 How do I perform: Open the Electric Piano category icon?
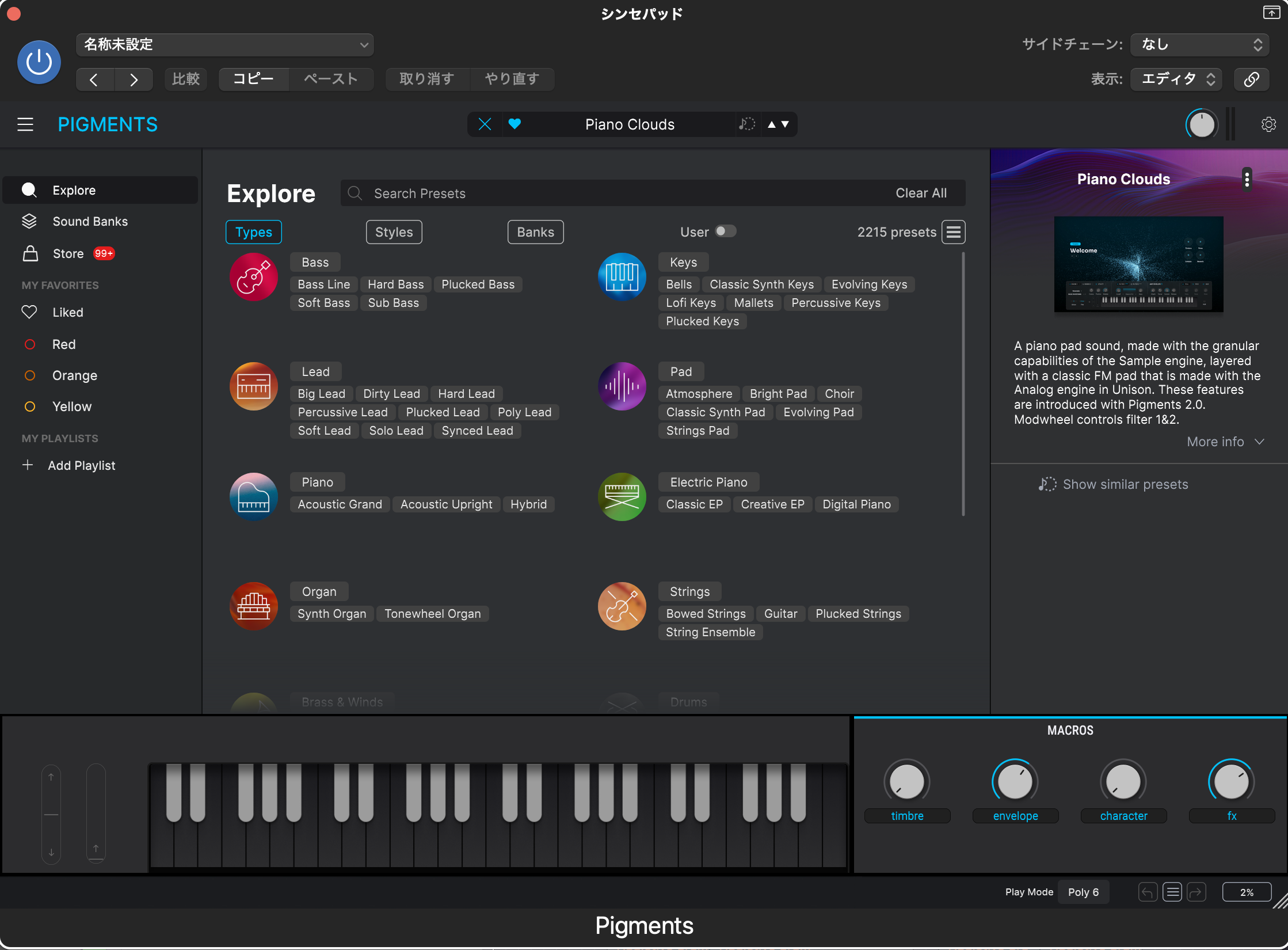point(622,496)
